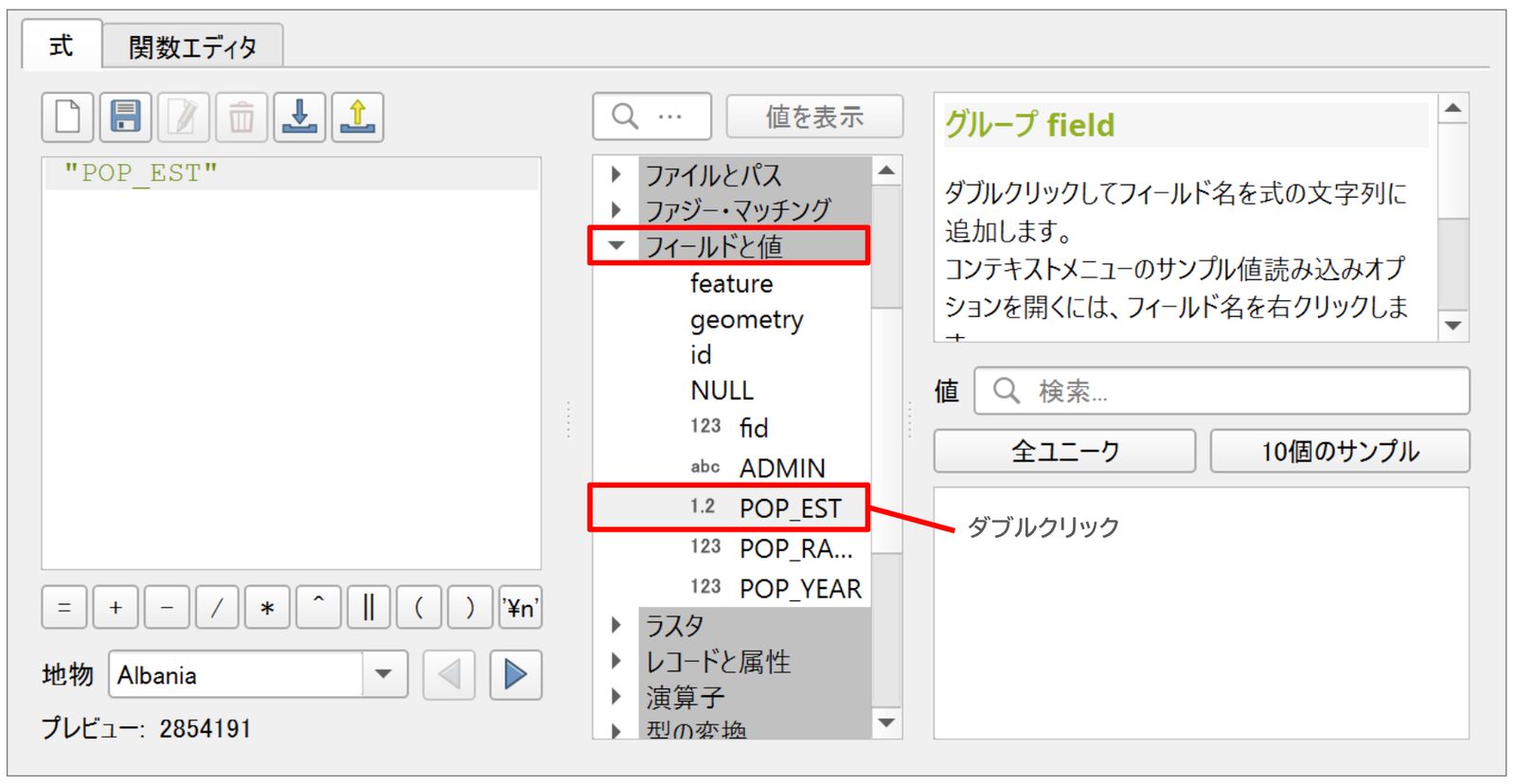The width and height of the screenshot is (1515, 784).
Task: Click the function list scroll-down arrow
Action: 886,723
